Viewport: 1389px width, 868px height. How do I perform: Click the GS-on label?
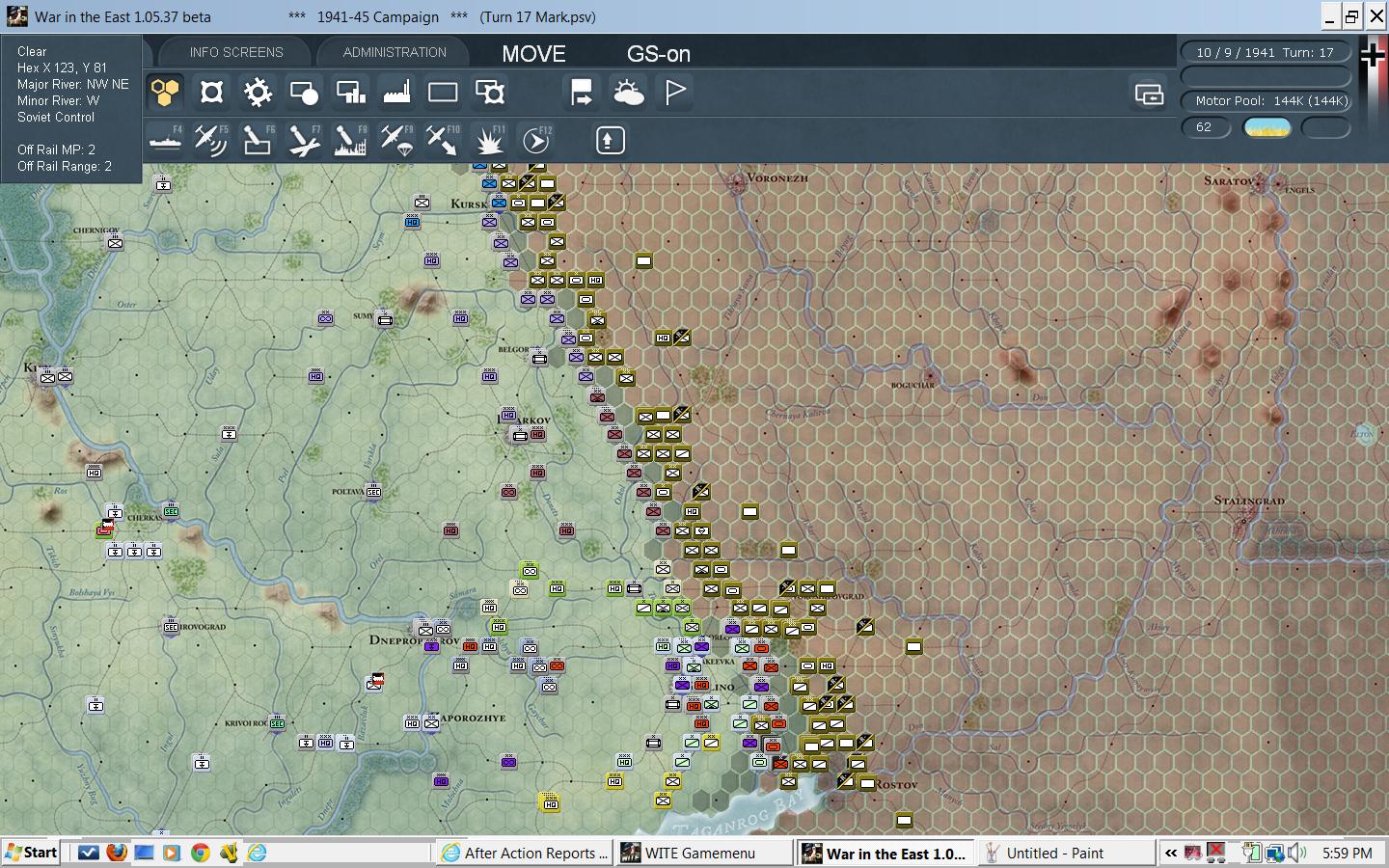coord(659,54)
